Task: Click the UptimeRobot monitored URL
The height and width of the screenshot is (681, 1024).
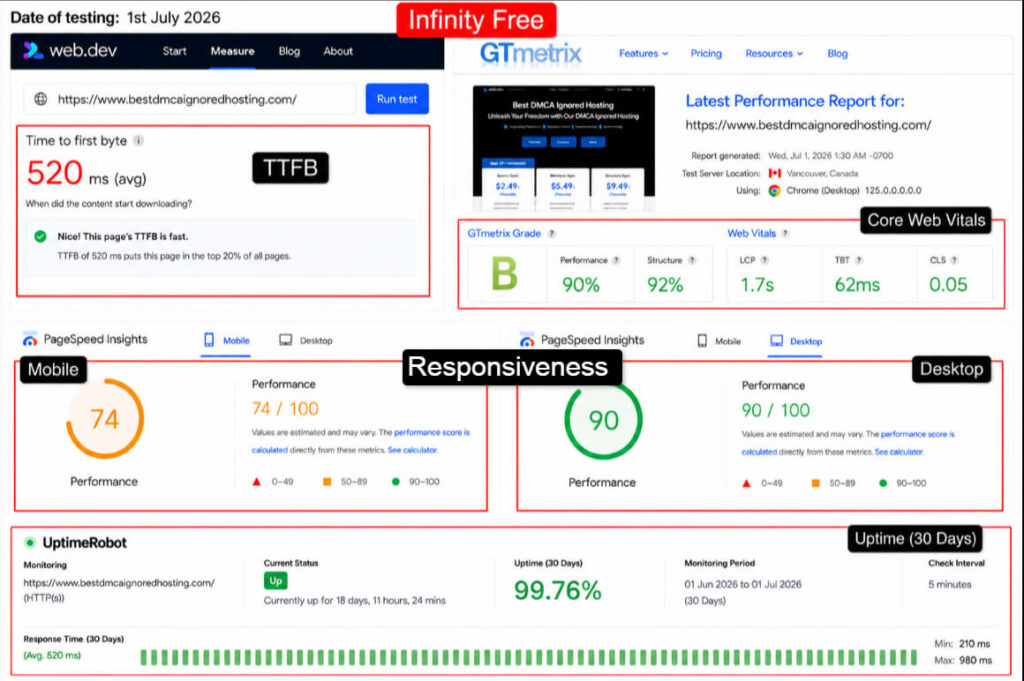Action: tap(119, 583)
